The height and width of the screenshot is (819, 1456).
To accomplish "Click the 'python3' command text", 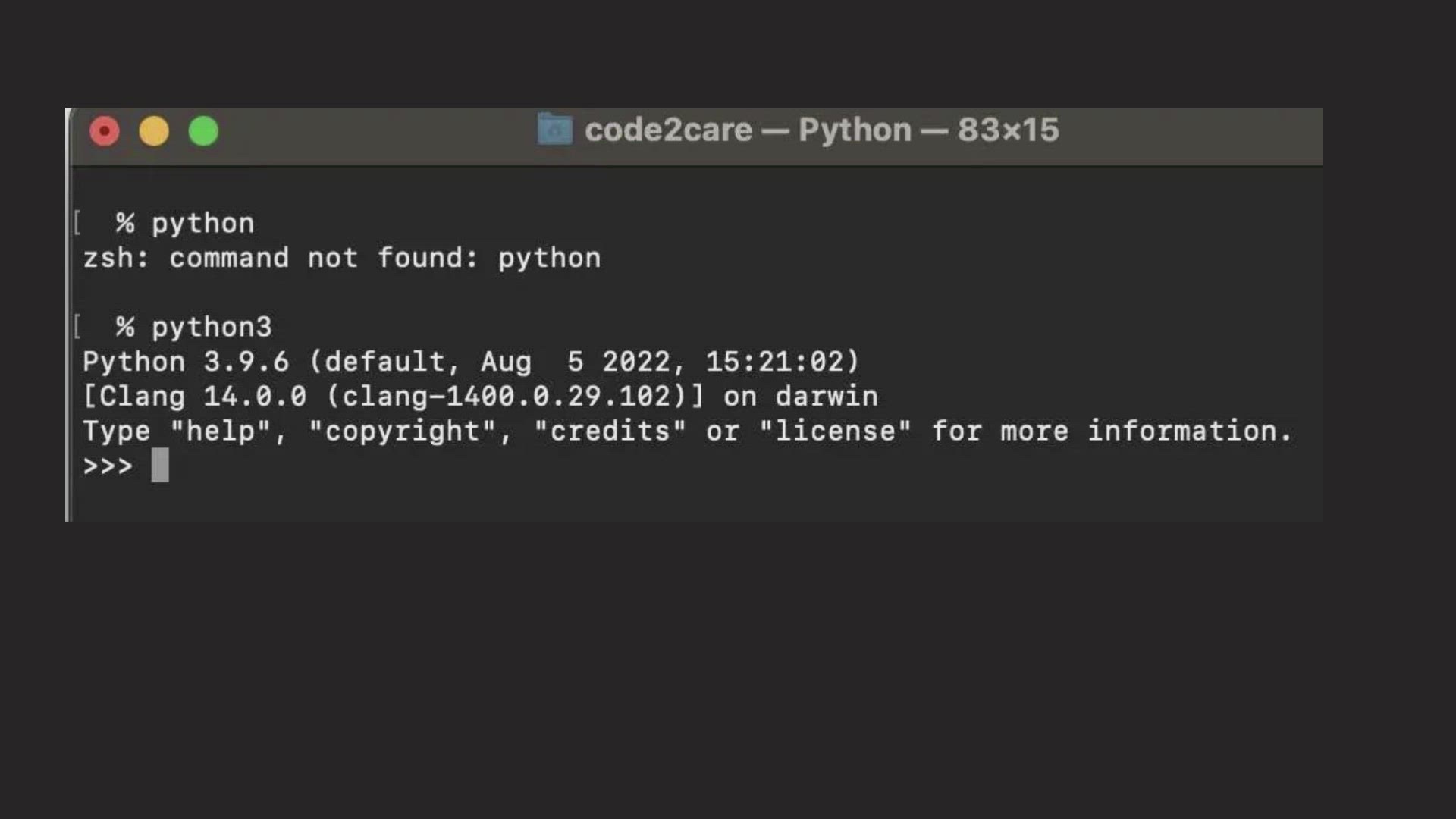I will click(x=211, y=328).
